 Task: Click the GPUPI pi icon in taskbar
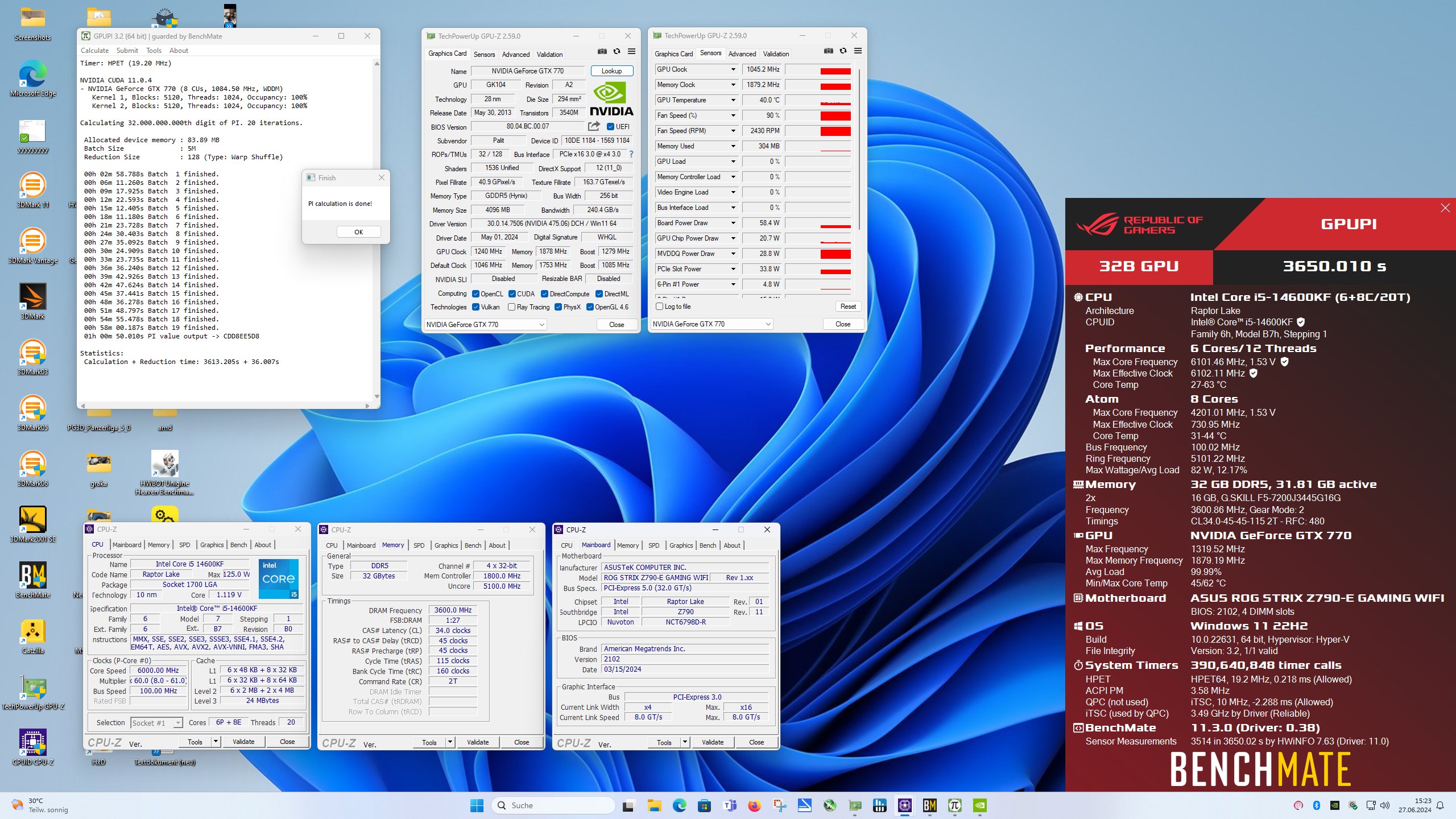click(x=955, y=805)
